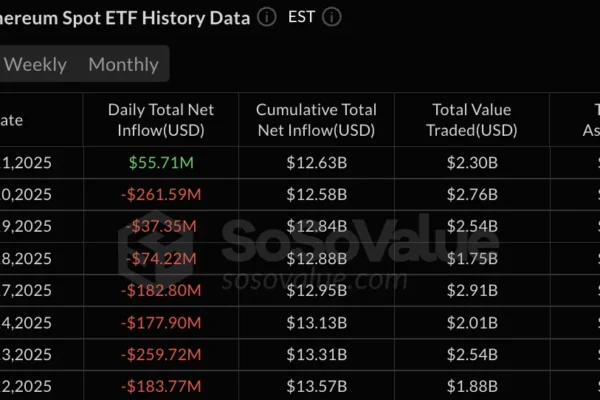Select the -$261.59M daily inflow cell
Screen dimensions: 600x400
[x=161, y=194]
